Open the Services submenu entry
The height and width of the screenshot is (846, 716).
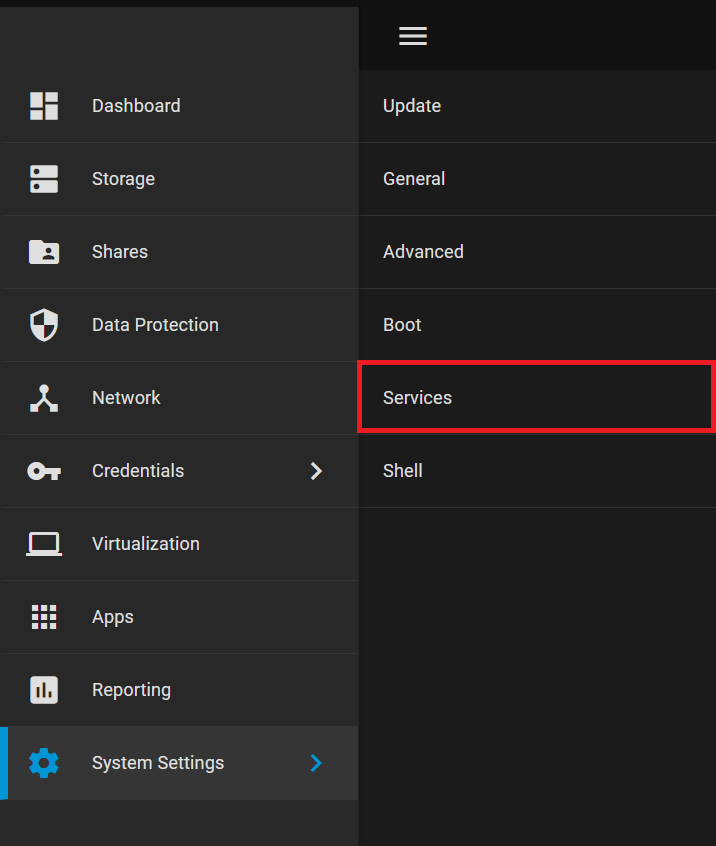536,398
